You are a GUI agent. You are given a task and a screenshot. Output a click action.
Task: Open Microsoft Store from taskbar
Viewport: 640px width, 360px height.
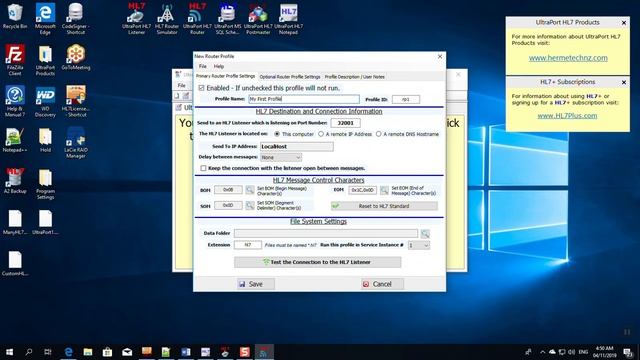coord(107,352)
